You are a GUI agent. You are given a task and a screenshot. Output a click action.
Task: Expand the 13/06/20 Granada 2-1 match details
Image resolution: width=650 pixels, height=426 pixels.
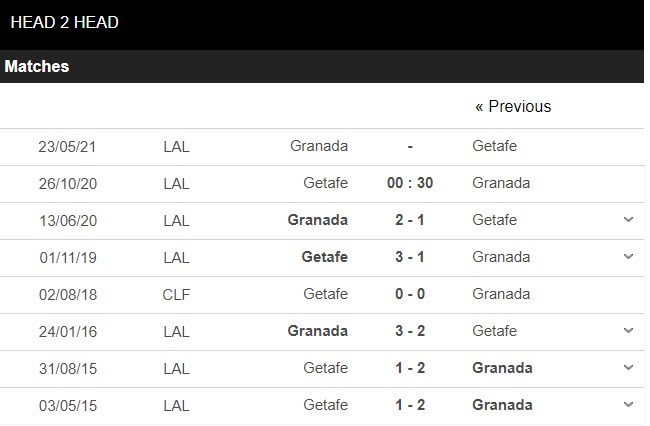[x=628, y=219]
